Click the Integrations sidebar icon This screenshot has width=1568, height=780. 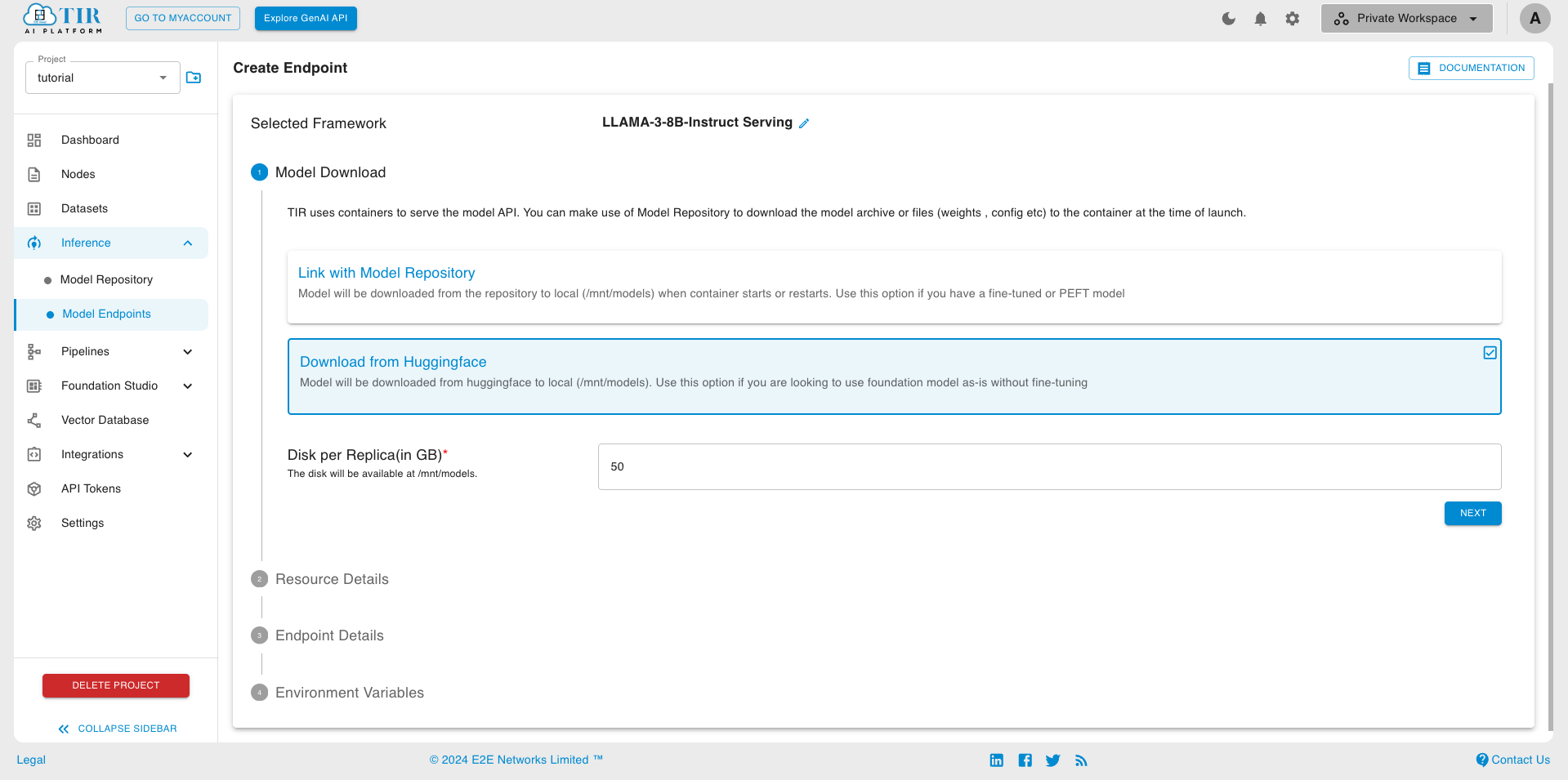pos(34,455)
